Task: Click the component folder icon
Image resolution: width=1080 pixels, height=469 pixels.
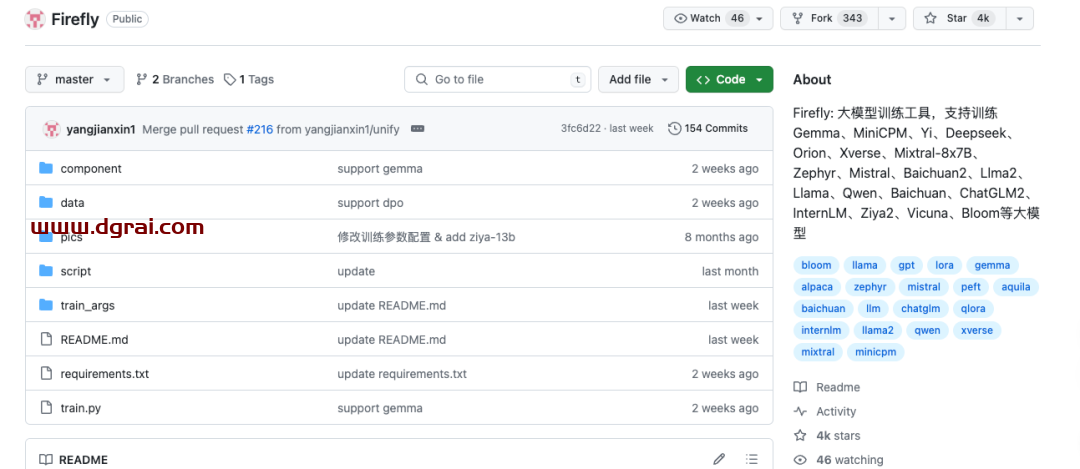Action: 45,168
